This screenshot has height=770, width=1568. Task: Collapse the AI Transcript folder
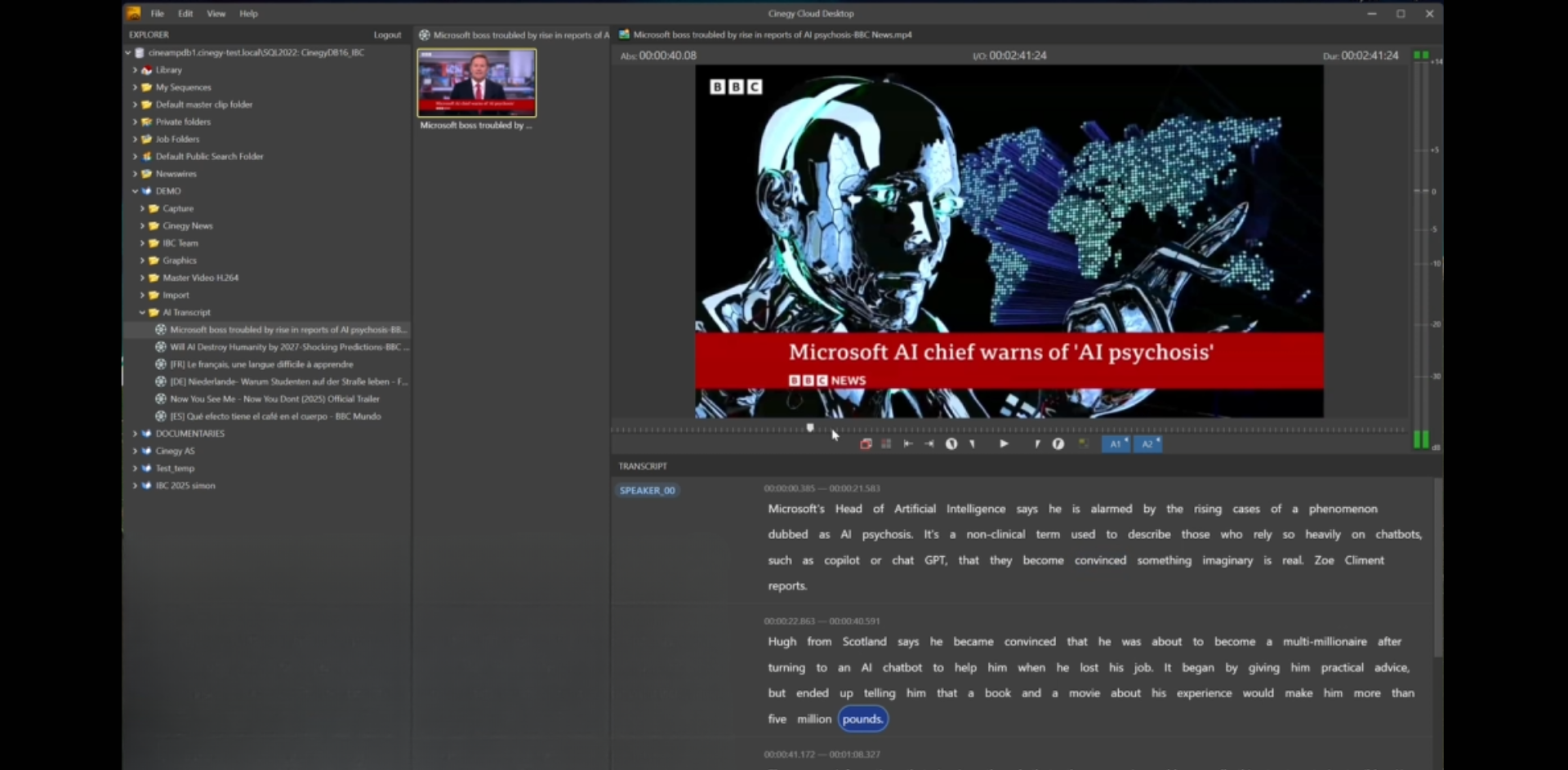coord(142,313)
